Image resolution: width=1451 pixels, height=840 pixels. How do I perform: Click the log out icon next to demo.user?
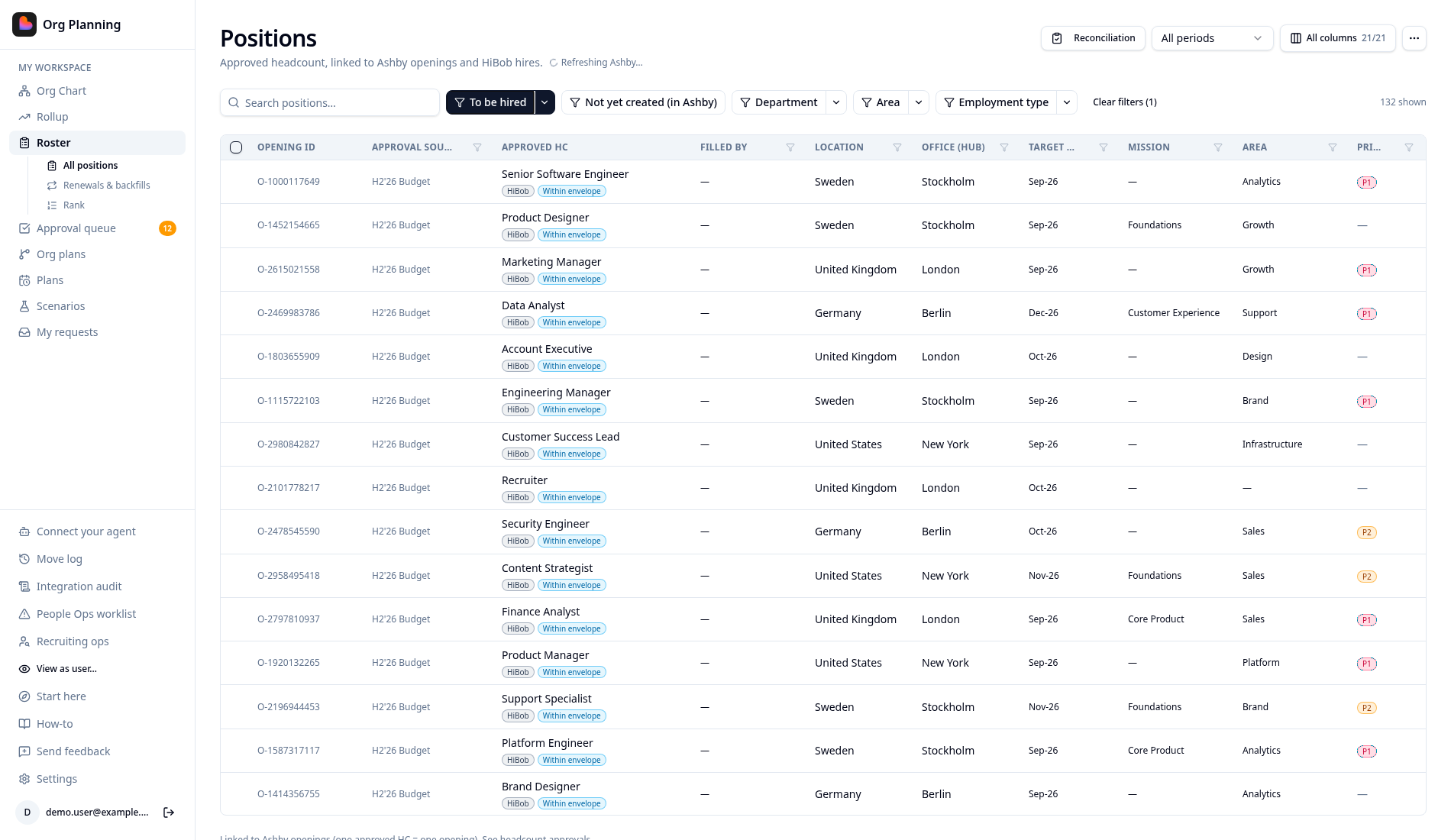[169, 813]
